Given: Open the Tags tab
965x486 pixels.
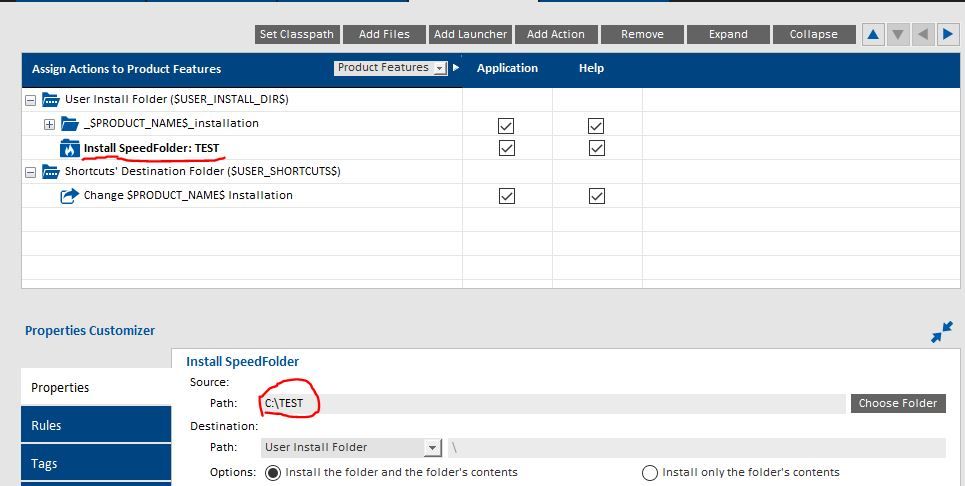Looking at the screenshot, I should coord(96,463).
